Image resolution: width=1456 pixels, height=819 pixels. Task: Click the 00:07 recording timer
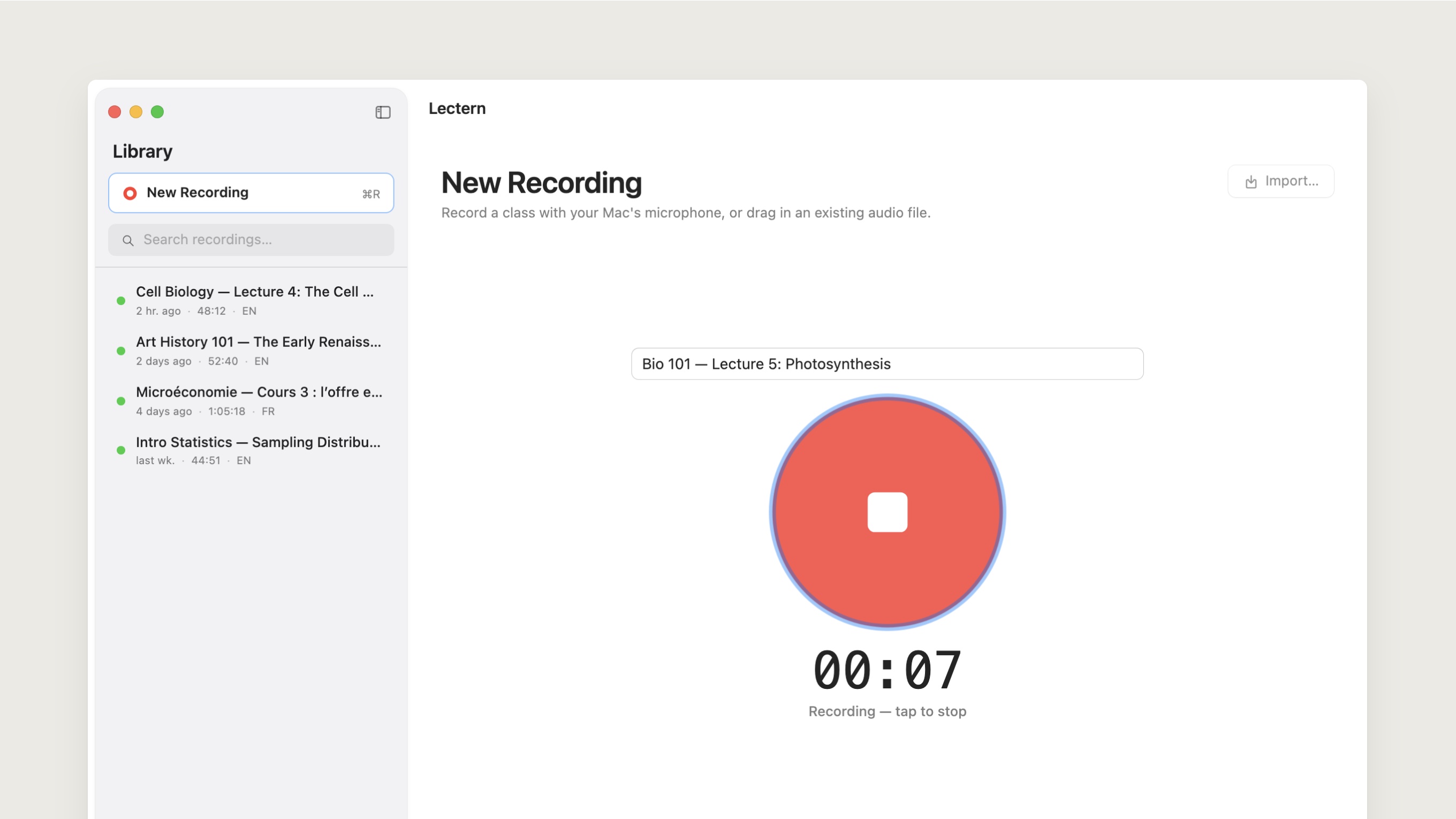(887, 670)
